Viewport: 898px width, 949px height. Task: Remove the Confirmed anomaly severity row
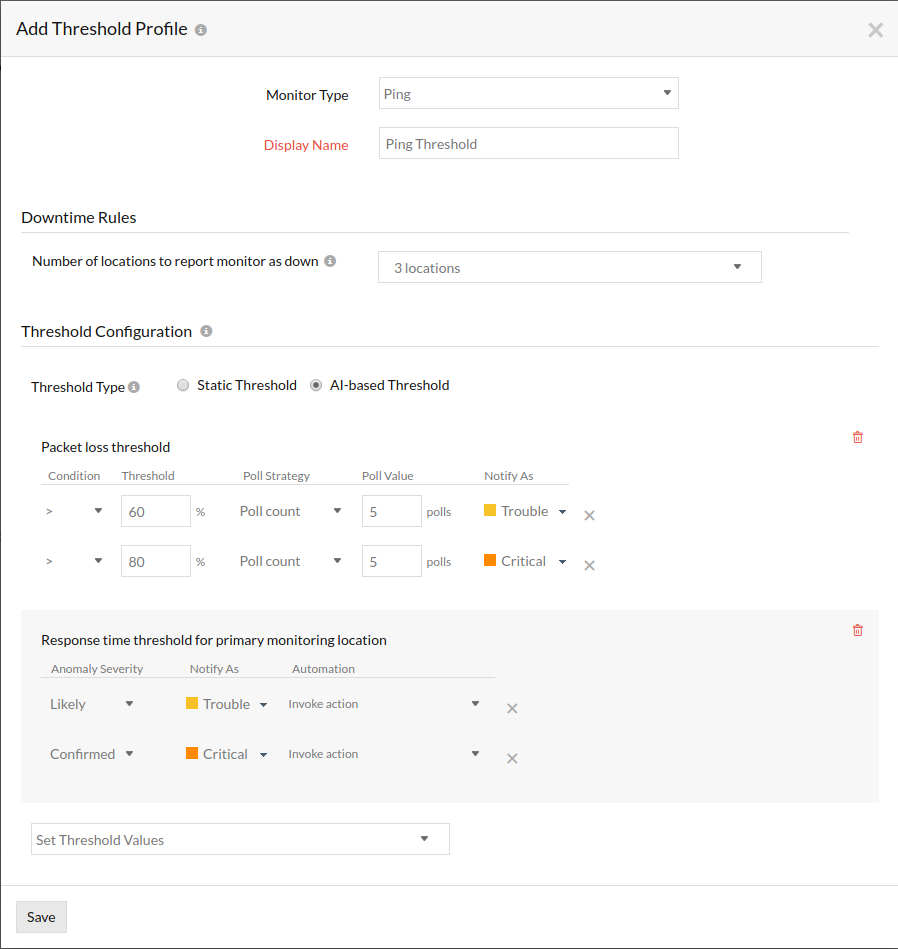click(512, 759)
